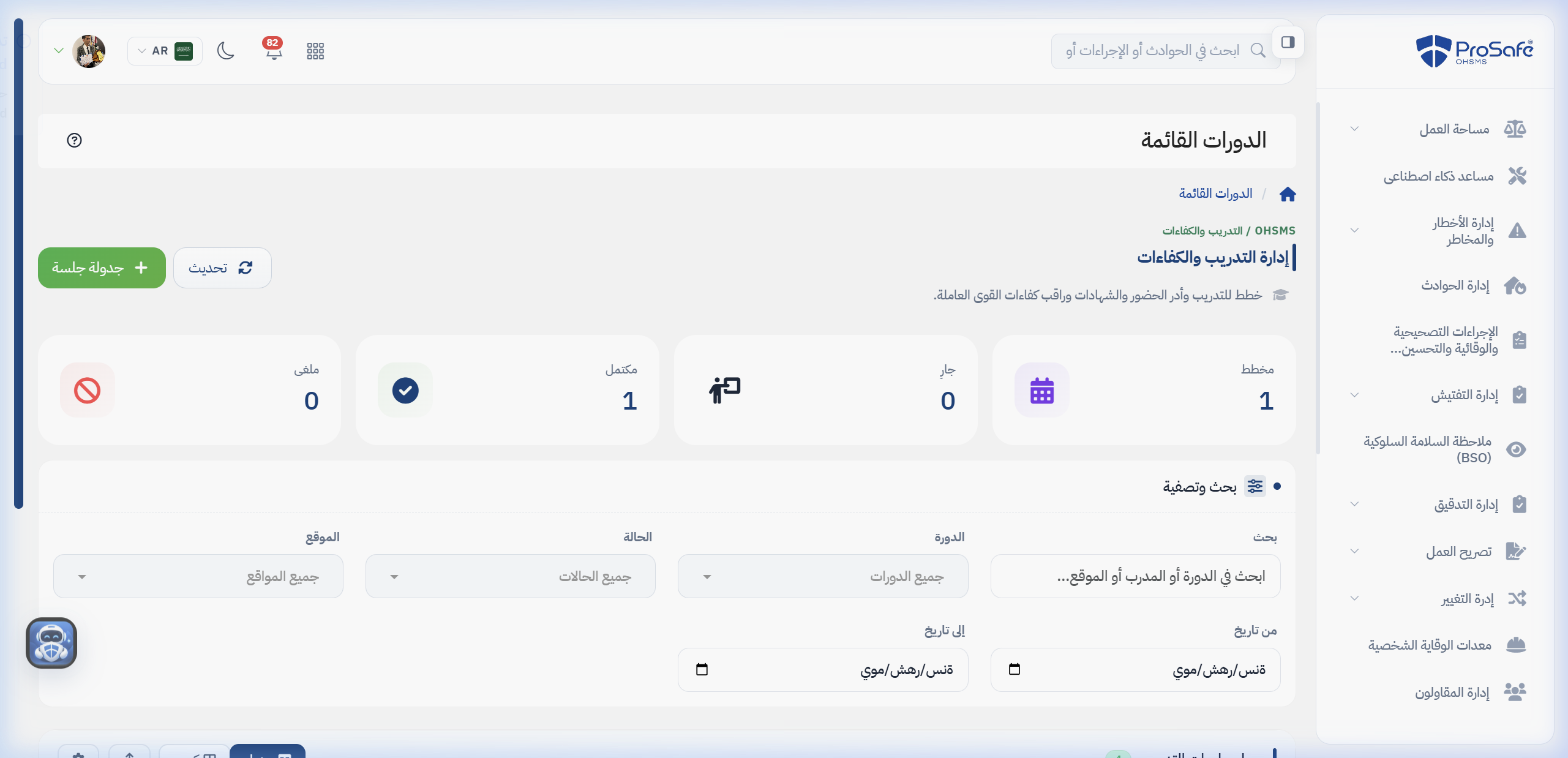Click معدات الوقاية الشخصية helmet icon
The height and width of the screenshot is (758, 1568).
(x=1516, y=645)
